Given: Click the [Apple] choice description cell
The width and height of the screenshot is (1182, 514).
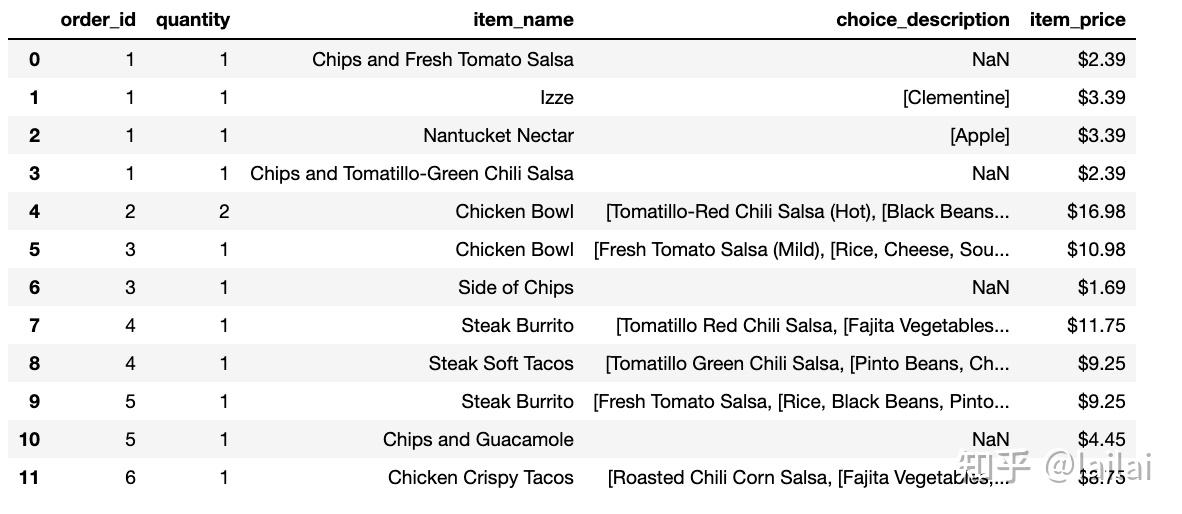Looking at the screenshot, I should point(979,135).
